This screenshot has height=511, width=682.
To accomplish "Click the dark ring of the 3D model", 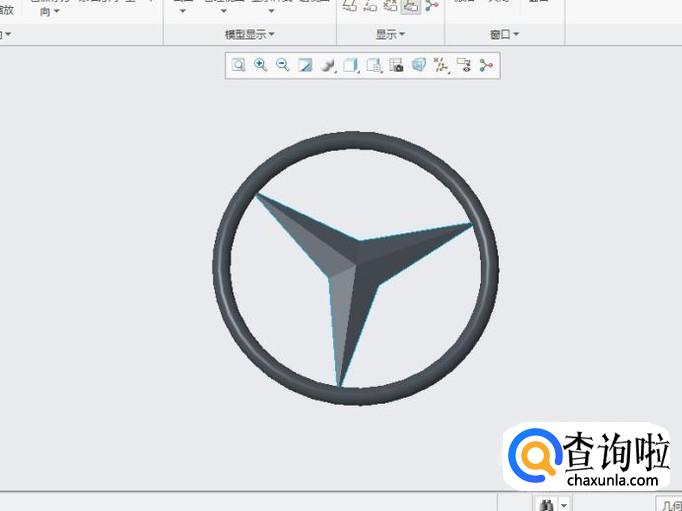I will [223, 268].
